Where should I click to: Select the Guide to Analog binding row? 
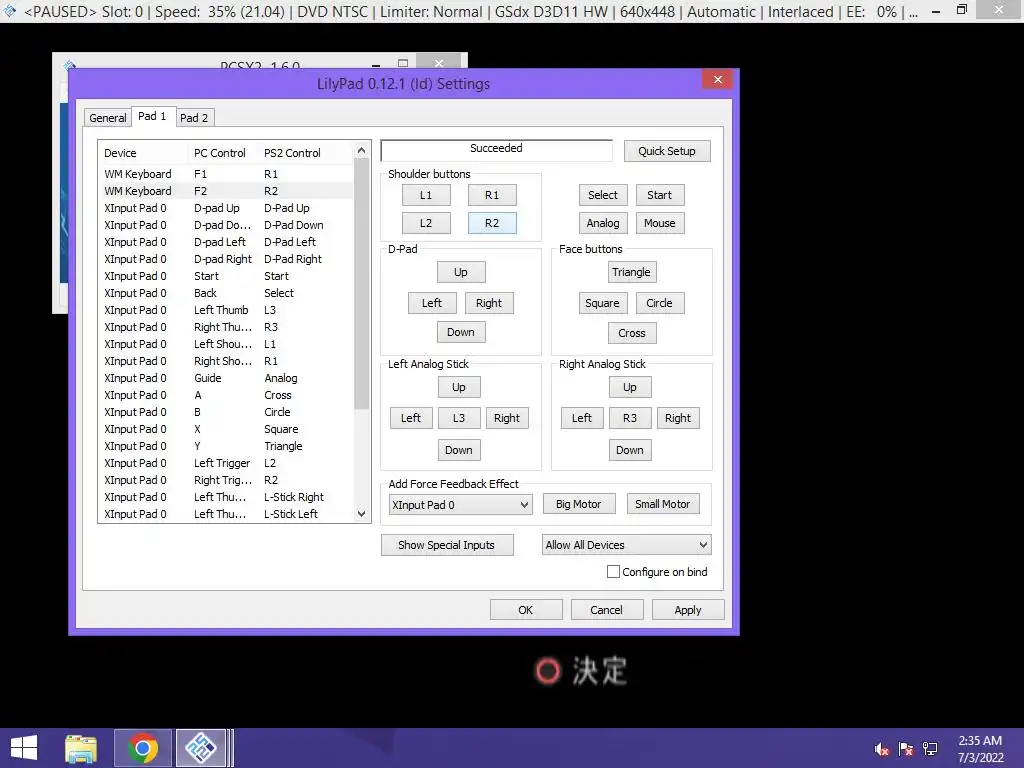tap(225, 378)
